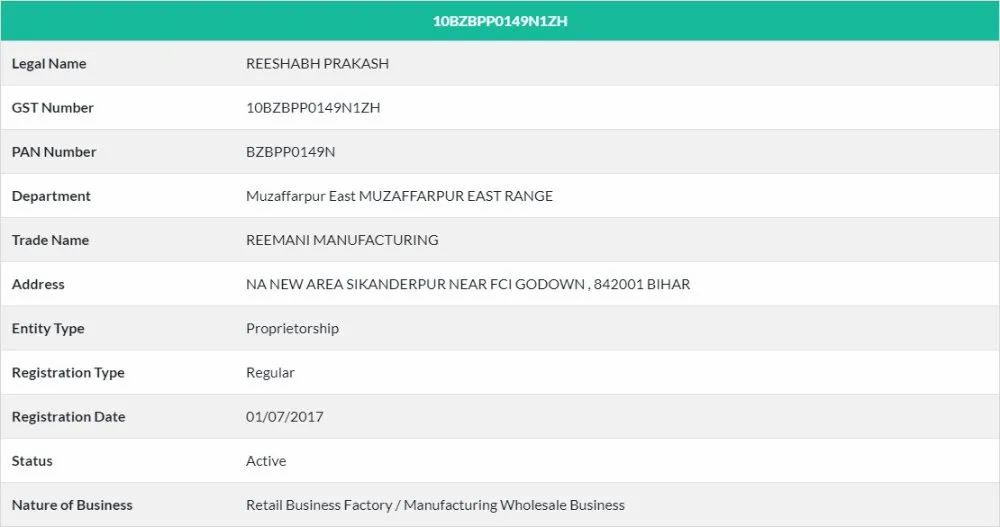1000x527 pixels.
Task: Click the Status value Active
Action: click(x=266, y=461)
